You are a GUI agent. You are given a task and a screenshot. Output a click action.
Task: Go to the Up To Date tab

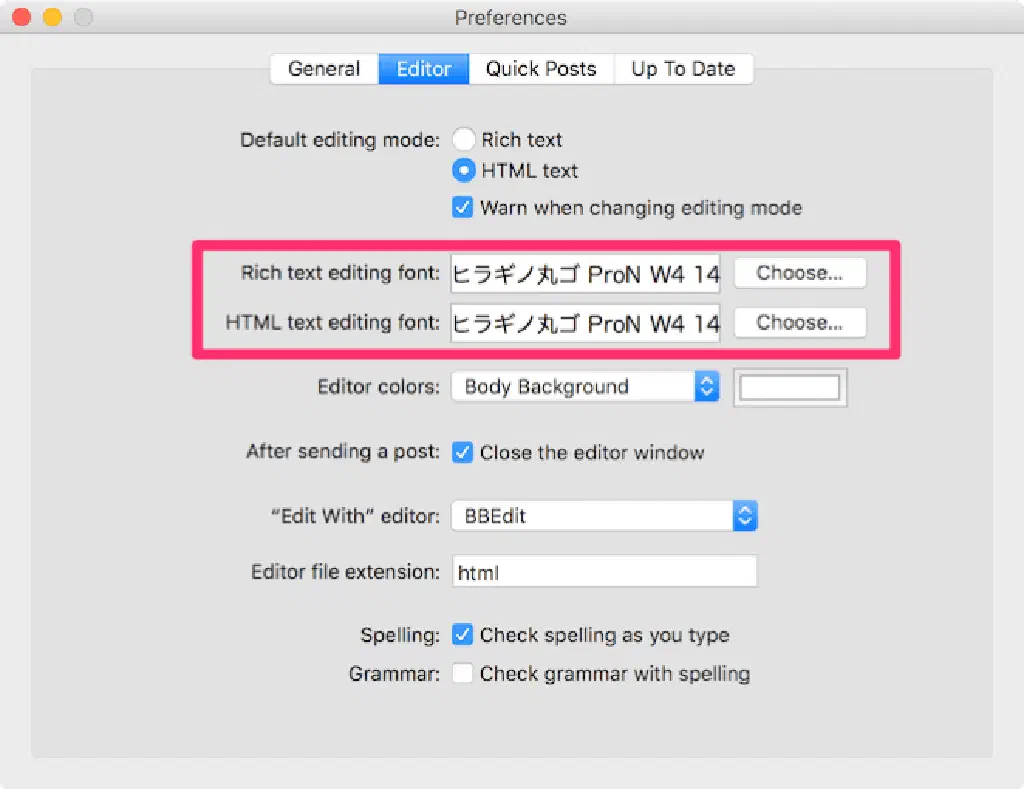pyautogui.click(x=683, y=69)
